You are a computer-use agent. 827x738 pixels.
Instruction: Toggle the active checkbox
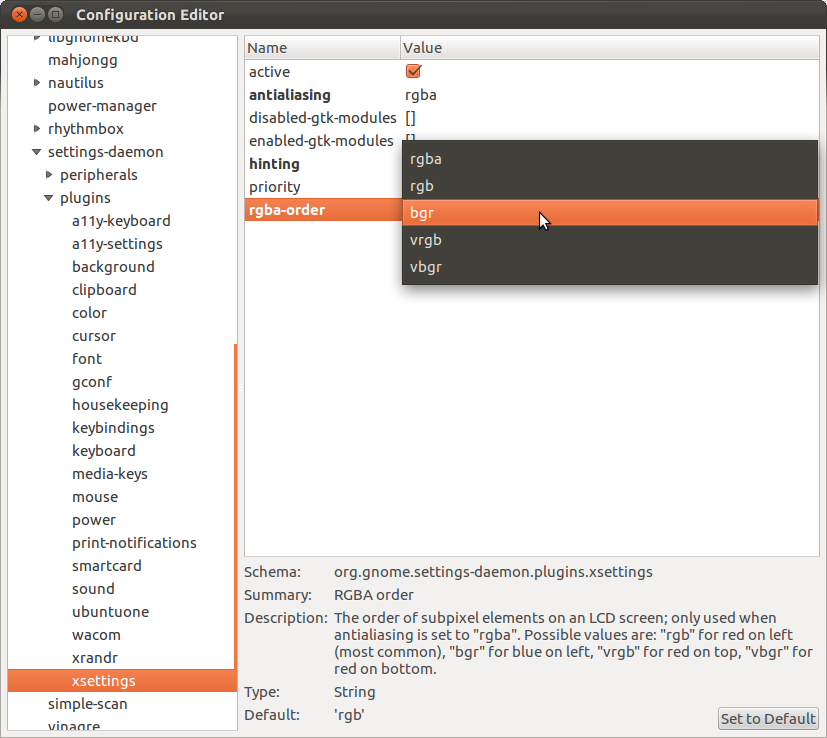tap(413, 72)
